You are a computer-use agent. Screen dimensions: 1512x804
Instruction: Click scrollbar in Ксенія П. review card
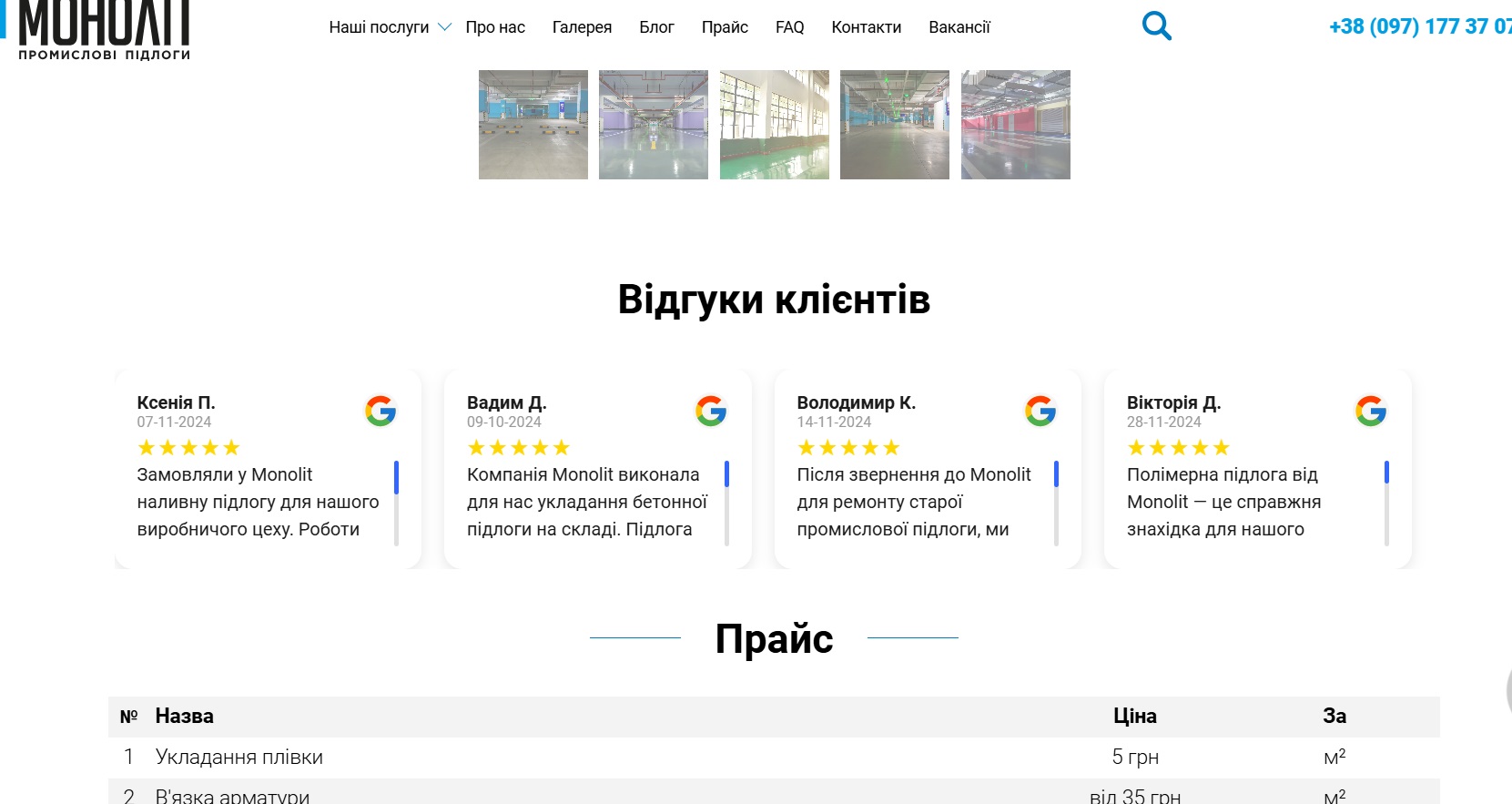click(396, 503)
